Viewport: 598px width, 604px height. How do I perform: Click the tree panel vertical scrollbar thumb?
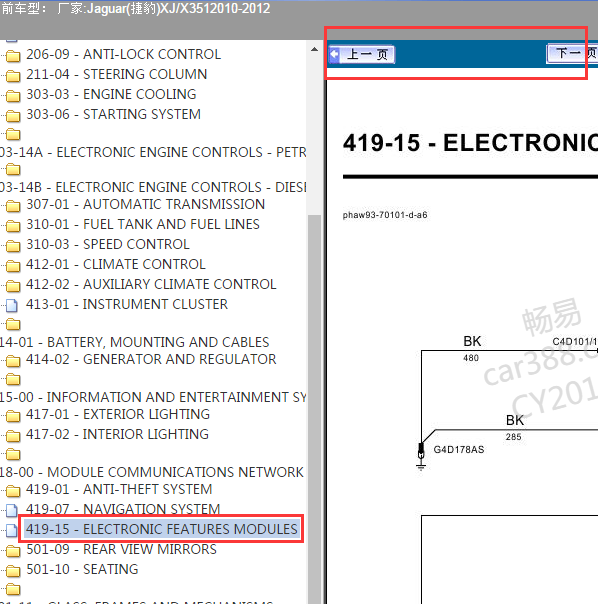(314, 408)
